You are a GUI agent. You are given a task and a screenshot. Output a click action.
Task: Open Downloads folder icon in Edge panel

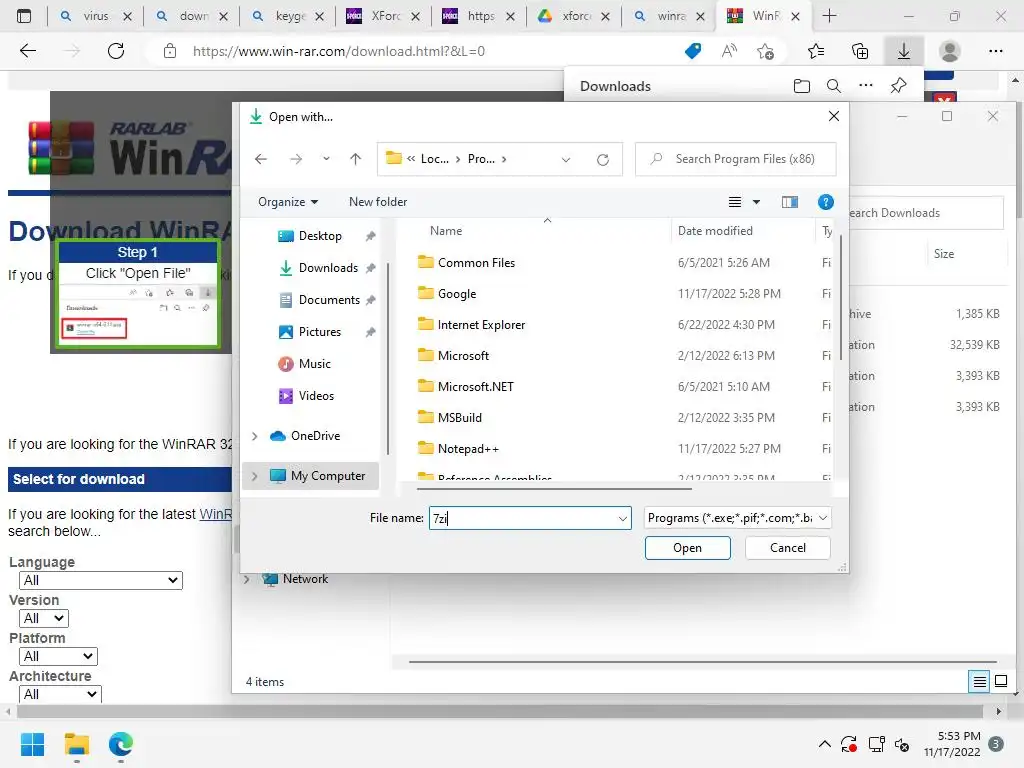(801, 86)
